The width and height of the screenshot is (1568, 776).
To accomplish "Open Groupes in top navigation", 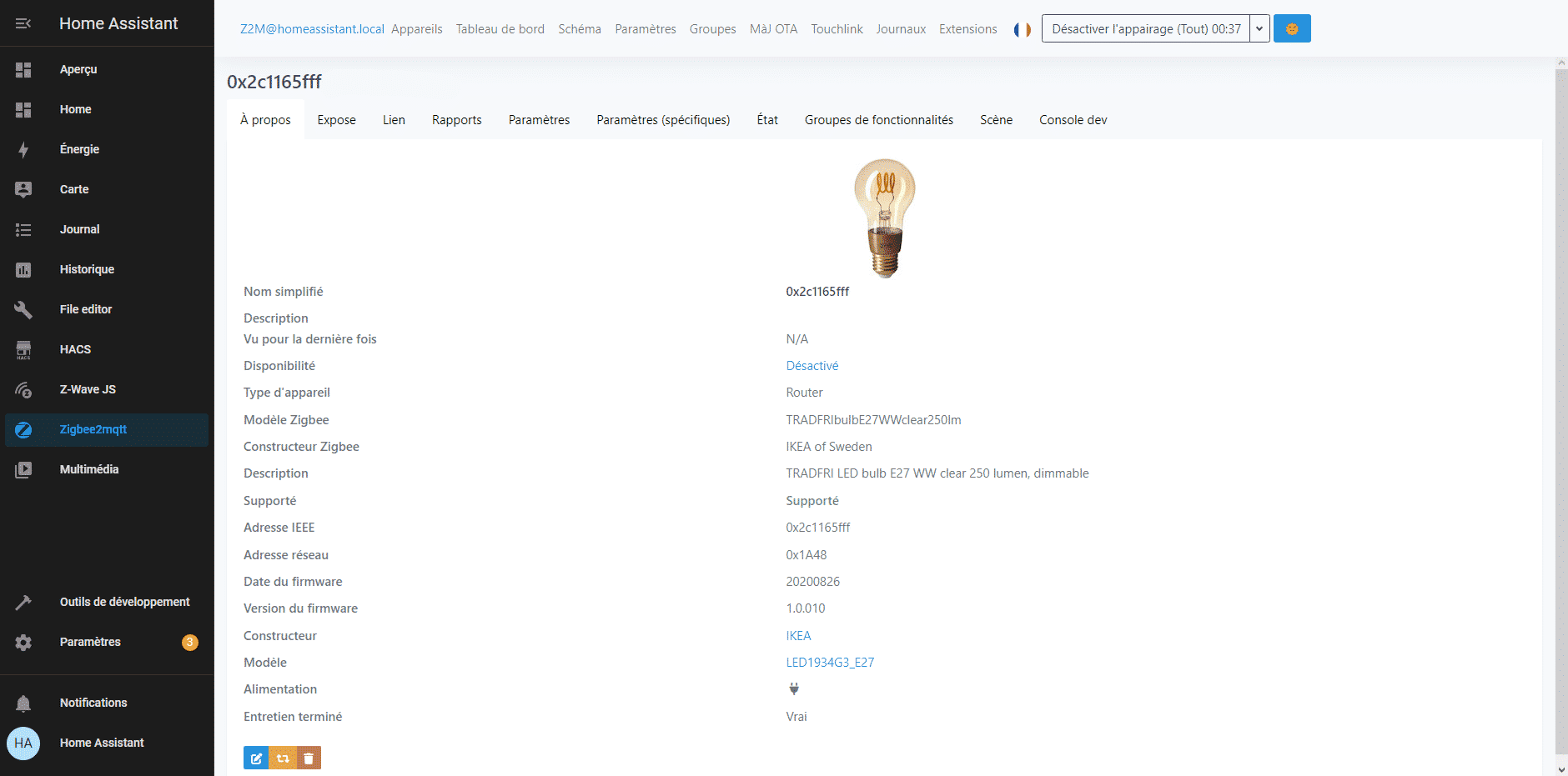I will click(713, 29).
